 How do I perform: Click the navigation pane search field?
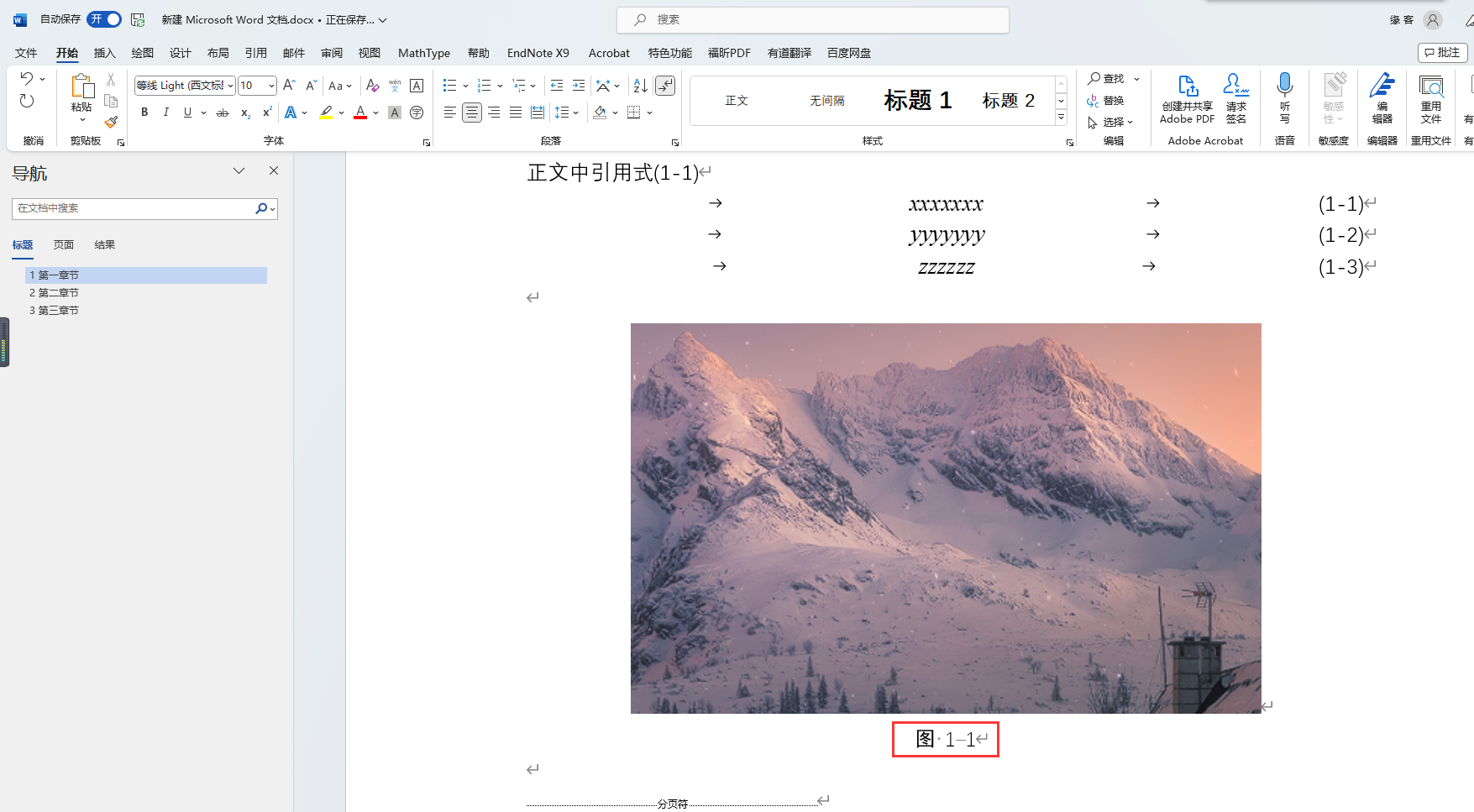[134, 208]
